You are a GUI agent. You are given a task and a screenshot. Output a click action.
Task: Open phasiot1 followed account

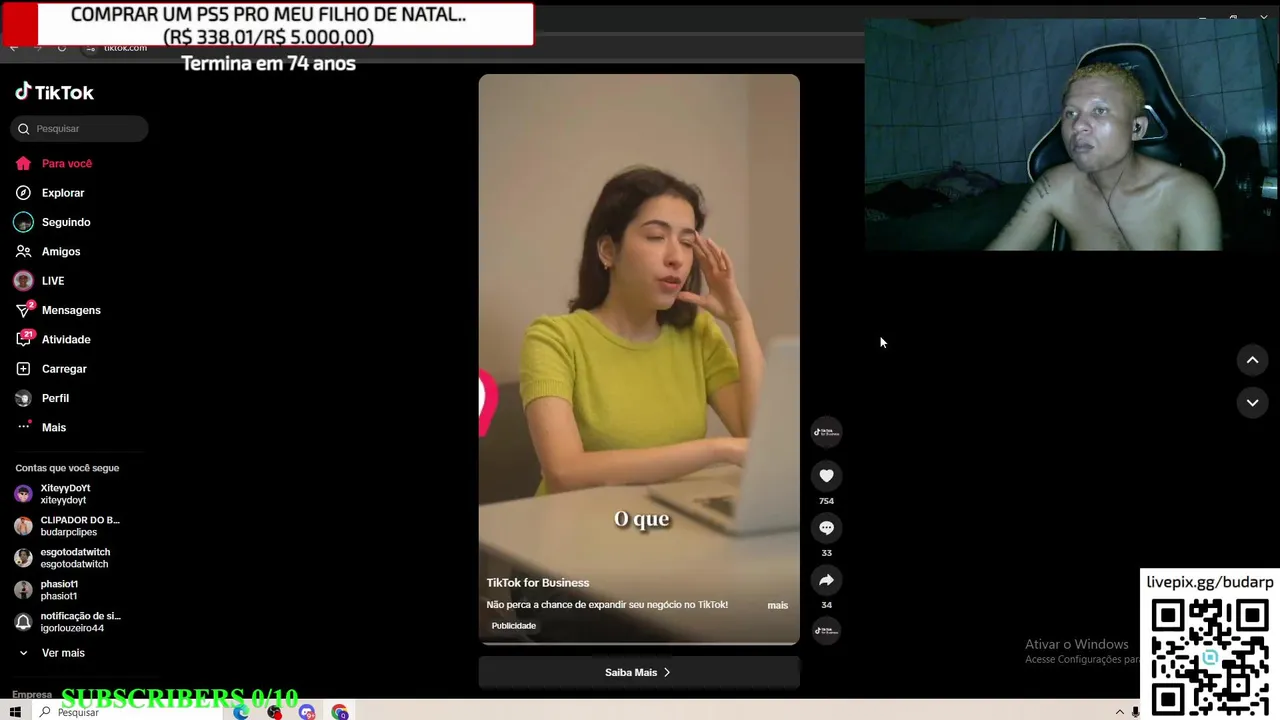click(66, 590)
